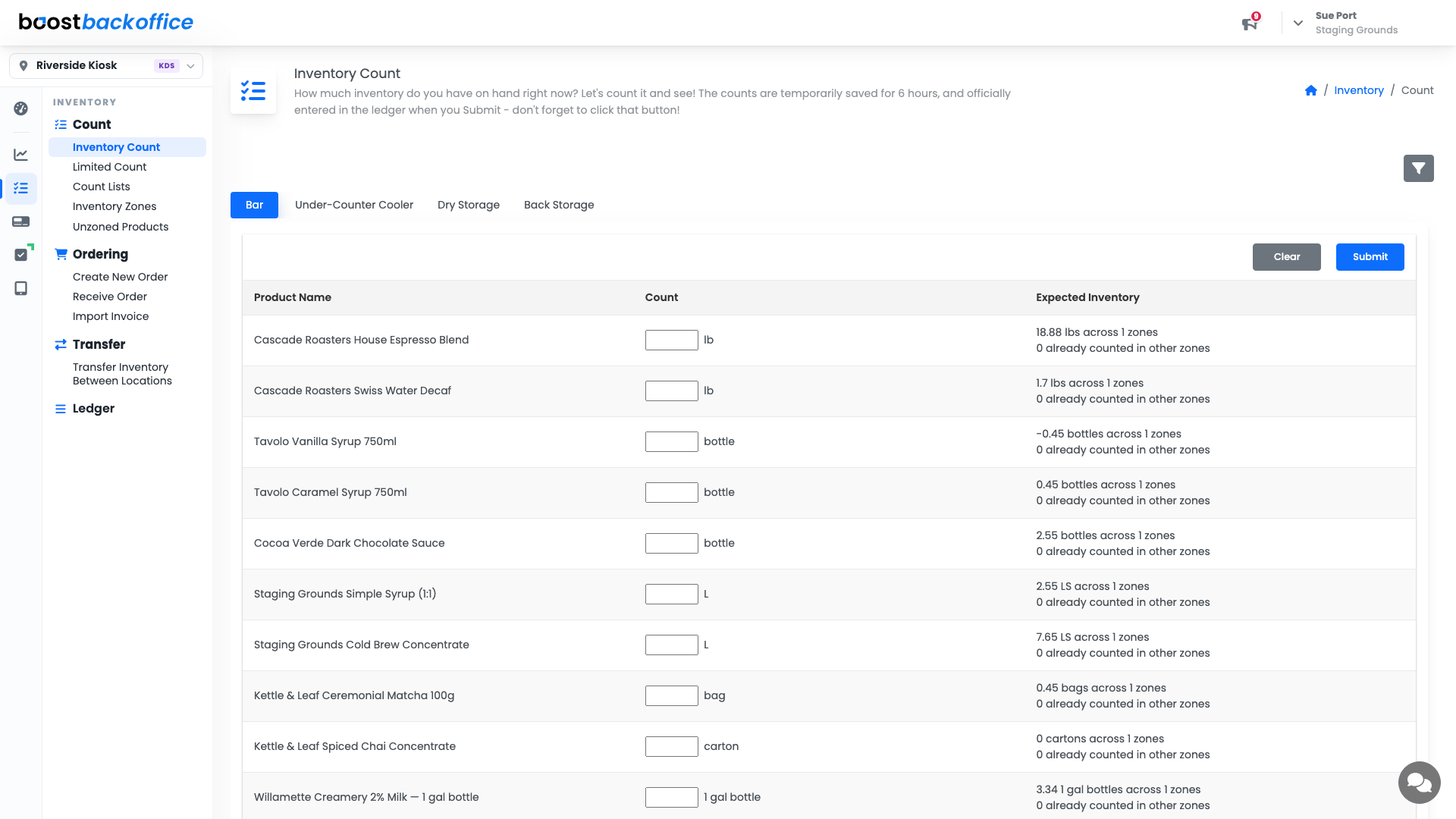
Task: Open Inventory Zones in the sidebar
Action: (x=115, y=206)
